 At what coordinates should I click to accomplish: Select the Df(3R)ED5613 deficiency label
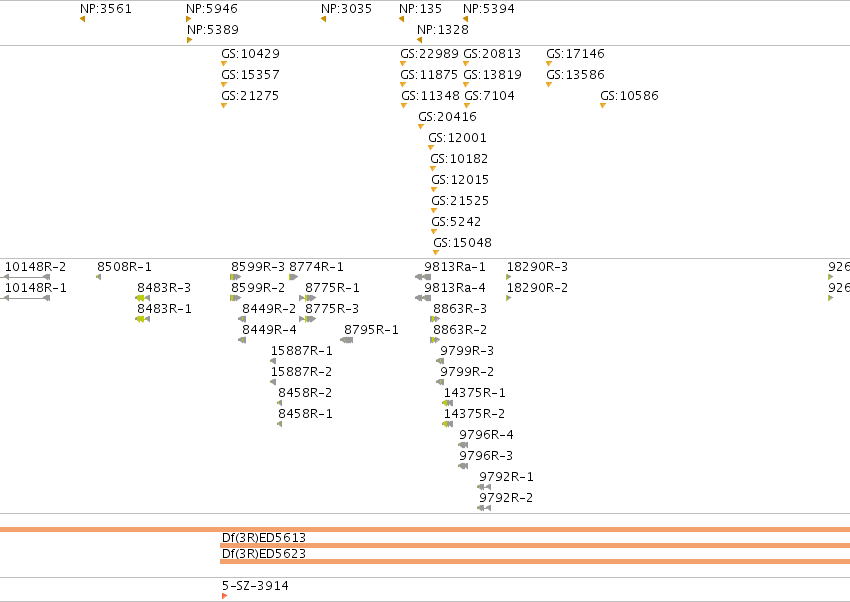[x=264, y=538]
